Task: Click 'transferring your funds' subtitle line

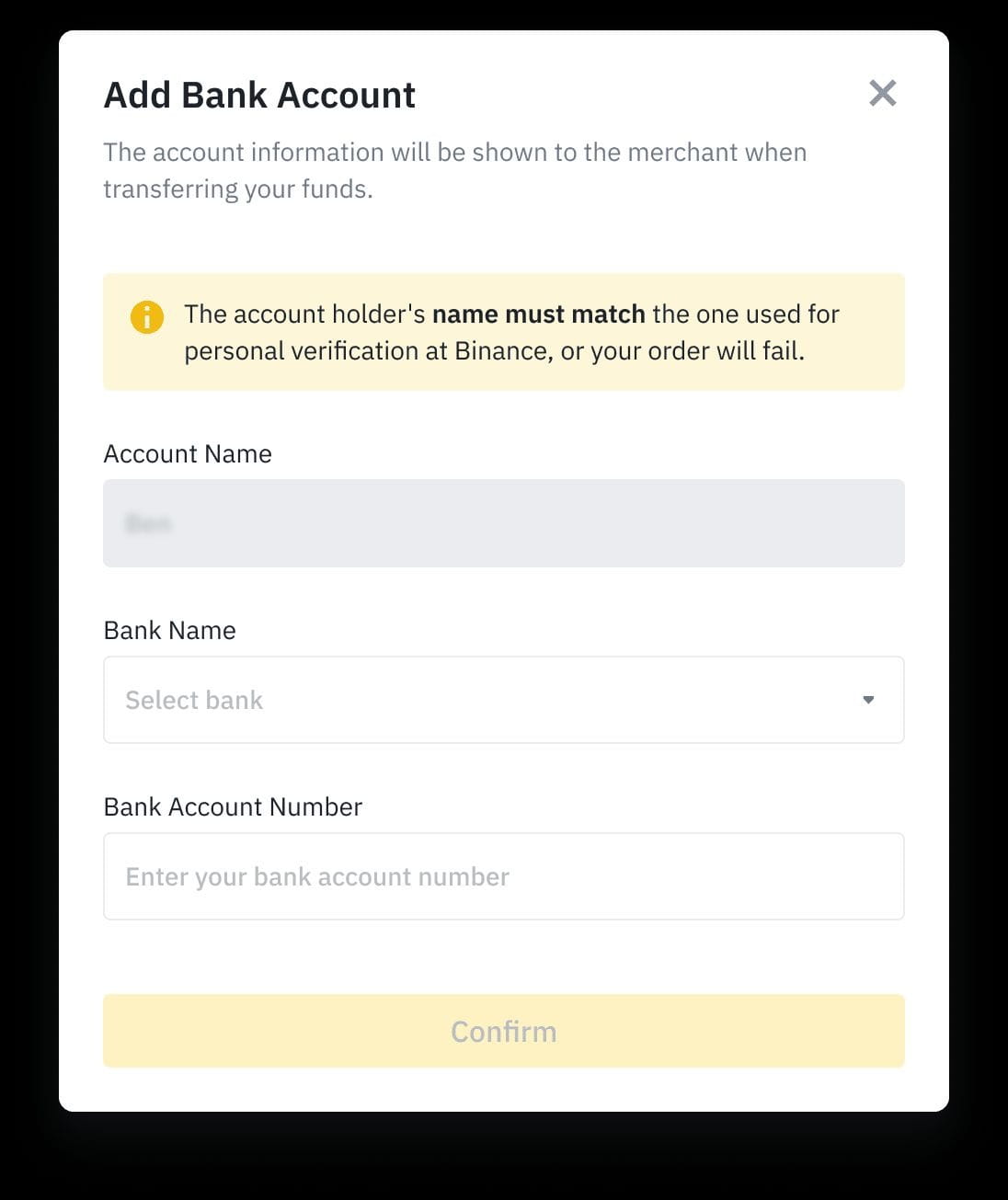Action: coord(238,189)
